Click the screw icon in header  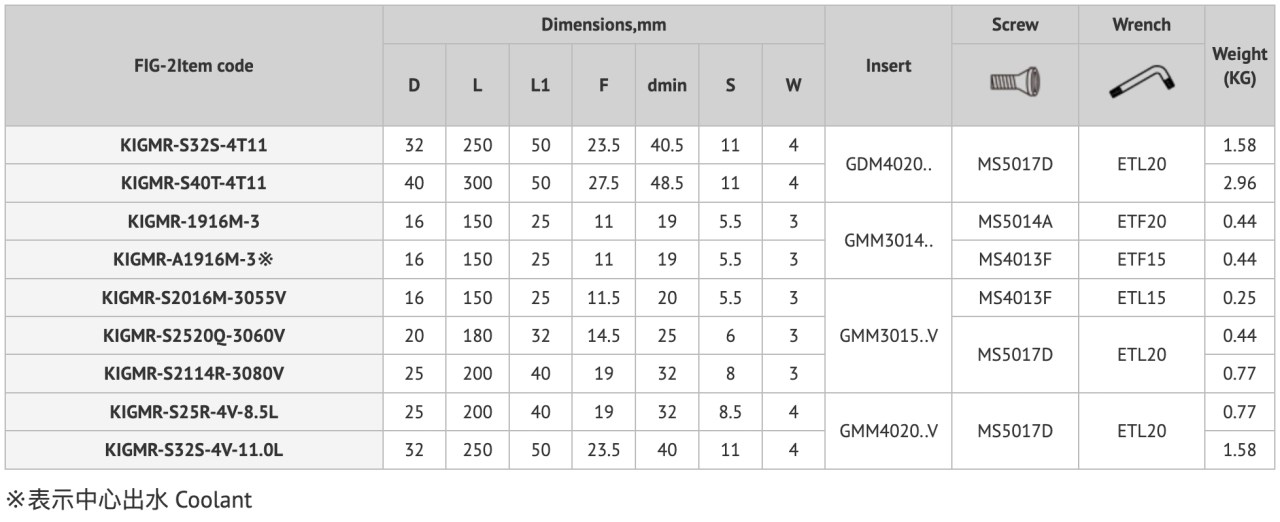1015,85
